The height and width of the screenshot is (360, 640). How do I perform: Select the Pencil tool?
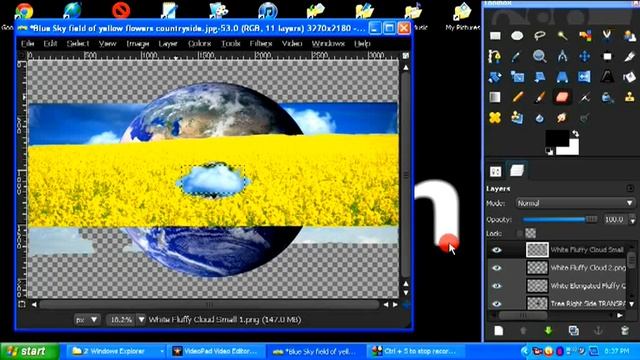[517, 97]
